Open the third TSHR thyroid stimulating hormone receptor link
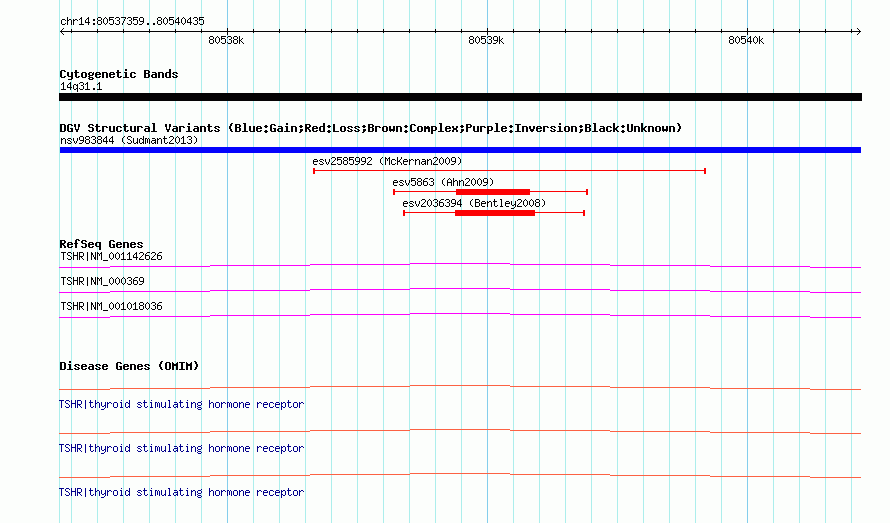 [x=181, y=492]
